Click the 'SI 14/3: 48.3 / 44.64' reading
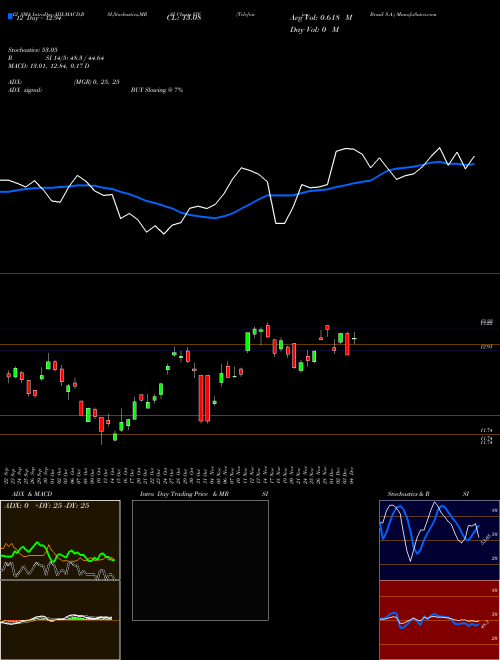 pos(75,58)
